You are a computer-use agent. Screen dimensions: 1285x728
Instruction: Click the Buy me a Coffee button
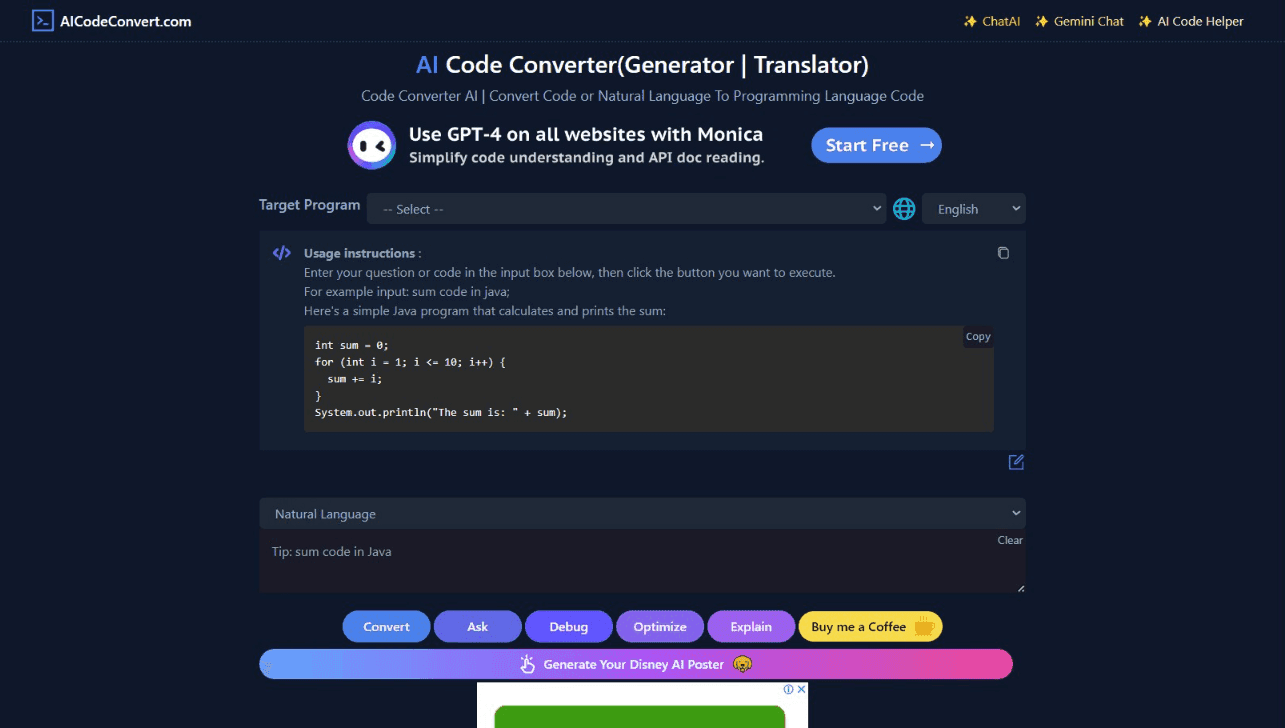(870, 627)
